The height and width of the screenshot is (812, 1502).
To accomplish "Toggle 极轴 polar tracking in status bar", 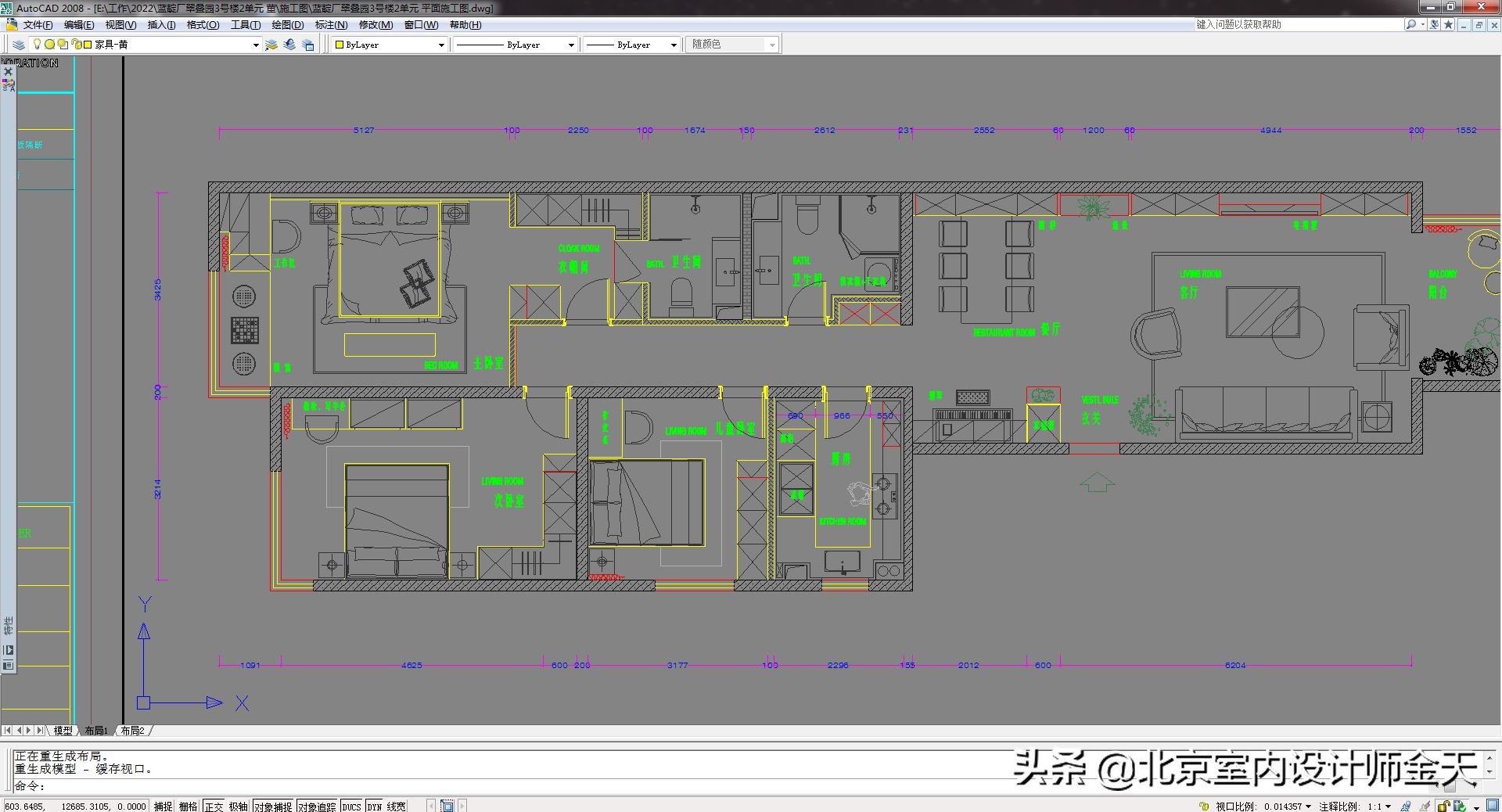I will click(238, 806).
